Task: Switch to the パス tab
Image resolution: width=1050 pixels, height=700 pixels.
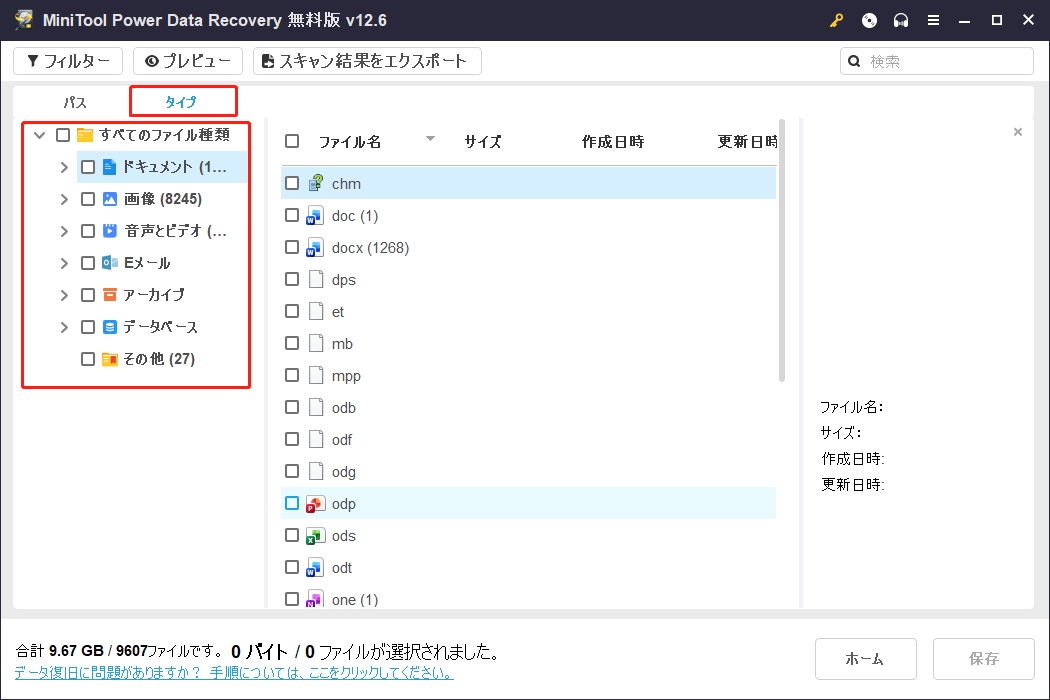Action: click(74, 101)
